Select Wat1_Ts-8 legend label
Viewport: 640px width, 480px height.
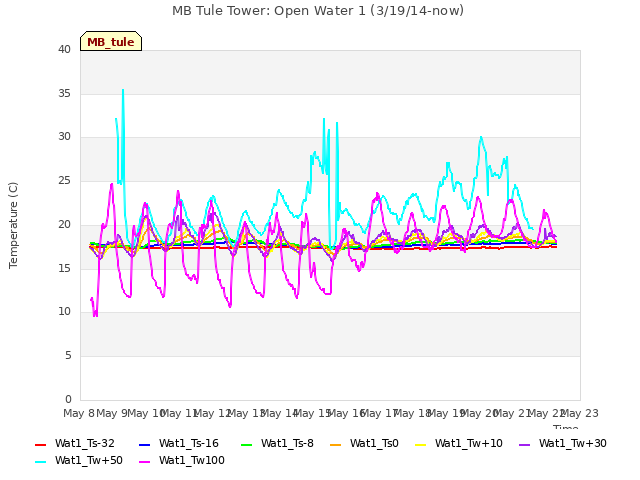click(287, 444)
